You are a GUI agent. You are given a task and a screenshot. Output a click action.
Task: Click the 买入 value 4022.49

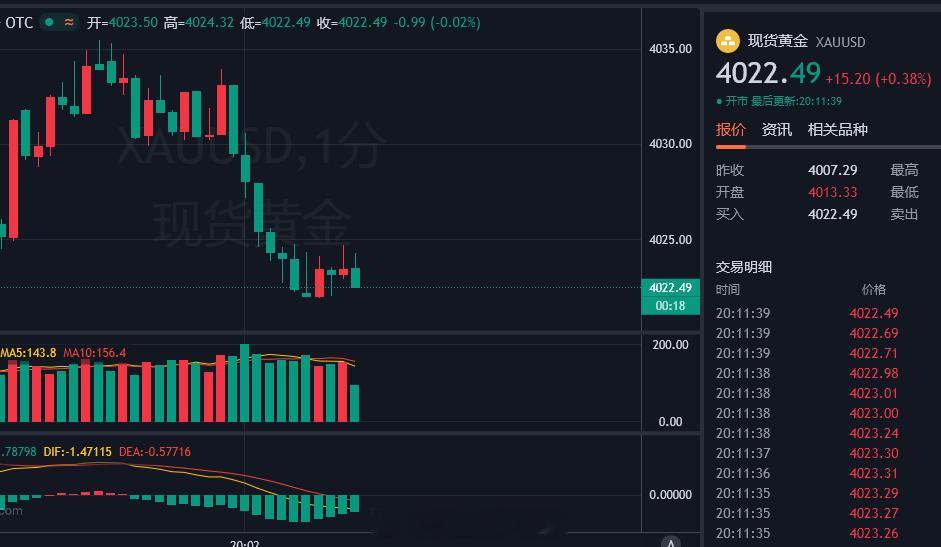[x=832, y=214]
